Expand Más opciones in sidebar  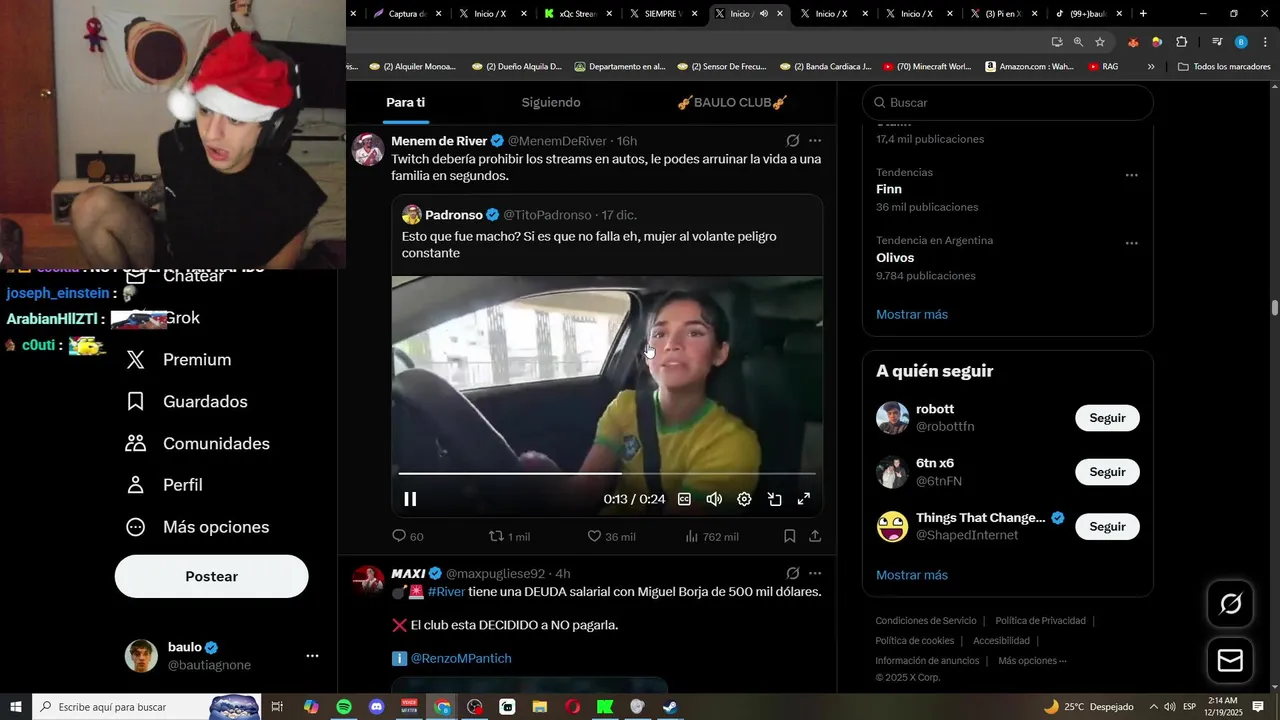pos(198,527)
